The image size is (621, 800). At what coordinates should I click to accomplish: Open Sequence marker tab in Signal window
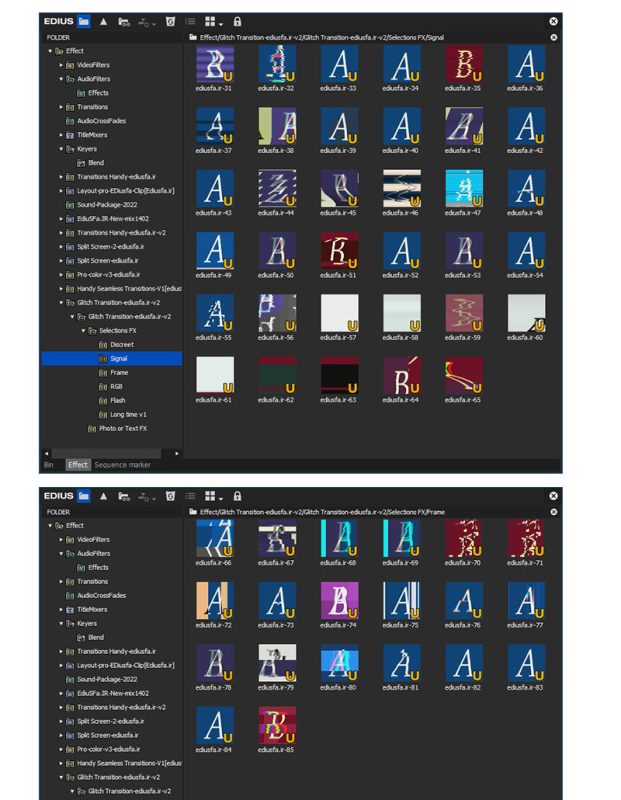122,465
